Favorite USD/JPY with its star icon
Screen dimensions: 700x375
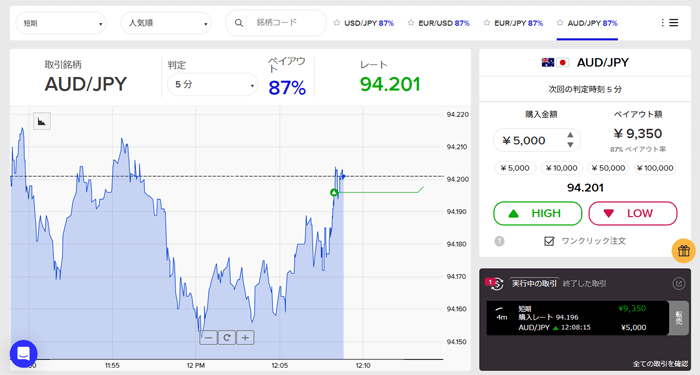(x=337, y=23)
